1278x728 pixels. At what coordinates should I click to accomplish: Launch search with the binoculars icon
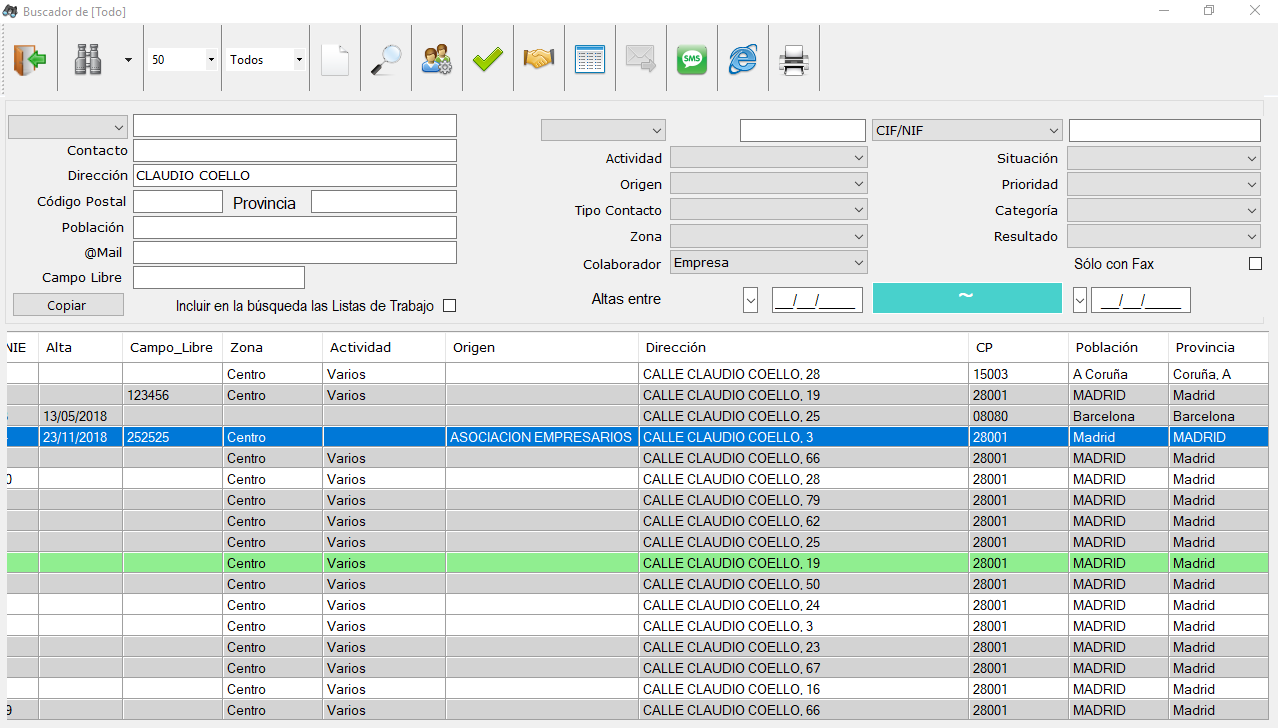coord(88,60)
